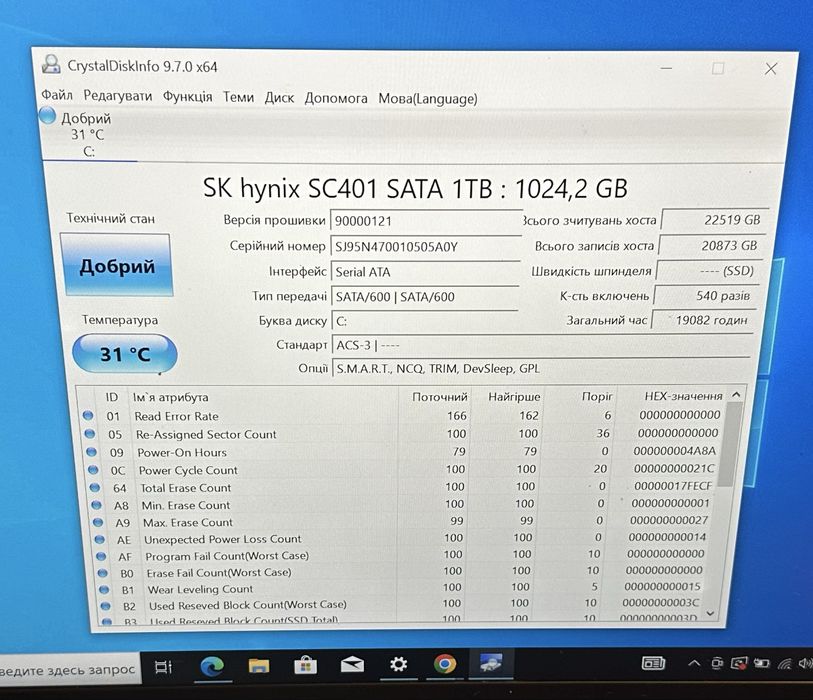This screenshot has height=700, width=813.
Task: Click the CrystalDiskInfo title bar icon
Action: point(51,65)
